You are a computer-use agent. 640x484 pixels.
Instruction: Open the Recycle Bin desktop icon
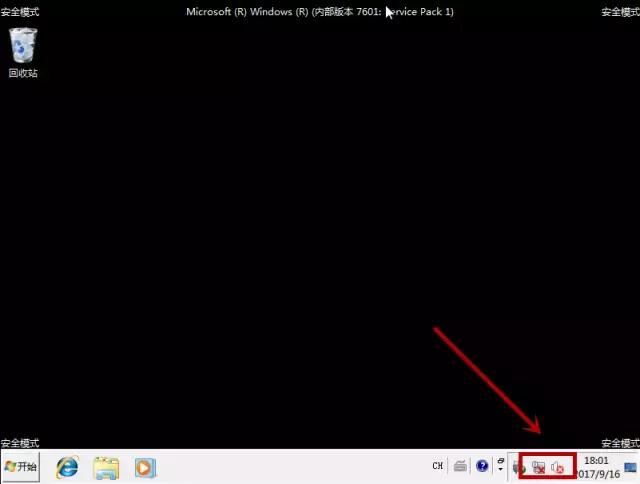coord(23,52)
